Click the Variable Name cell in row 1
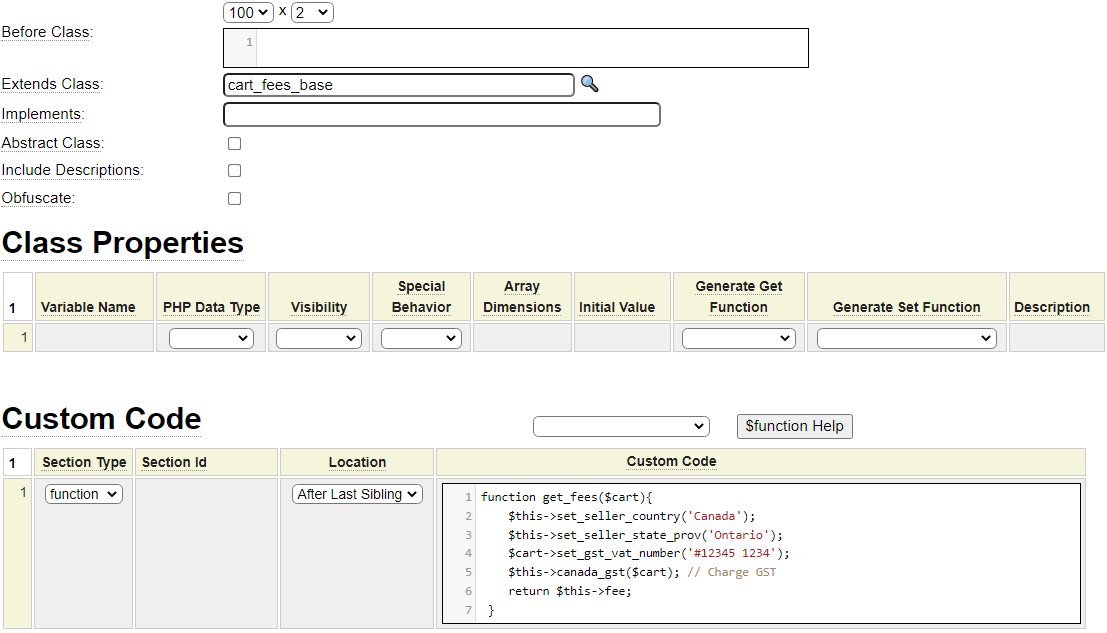Image resolution: width=1107 pixels, height=633 pixels. [x=94, y=338]
